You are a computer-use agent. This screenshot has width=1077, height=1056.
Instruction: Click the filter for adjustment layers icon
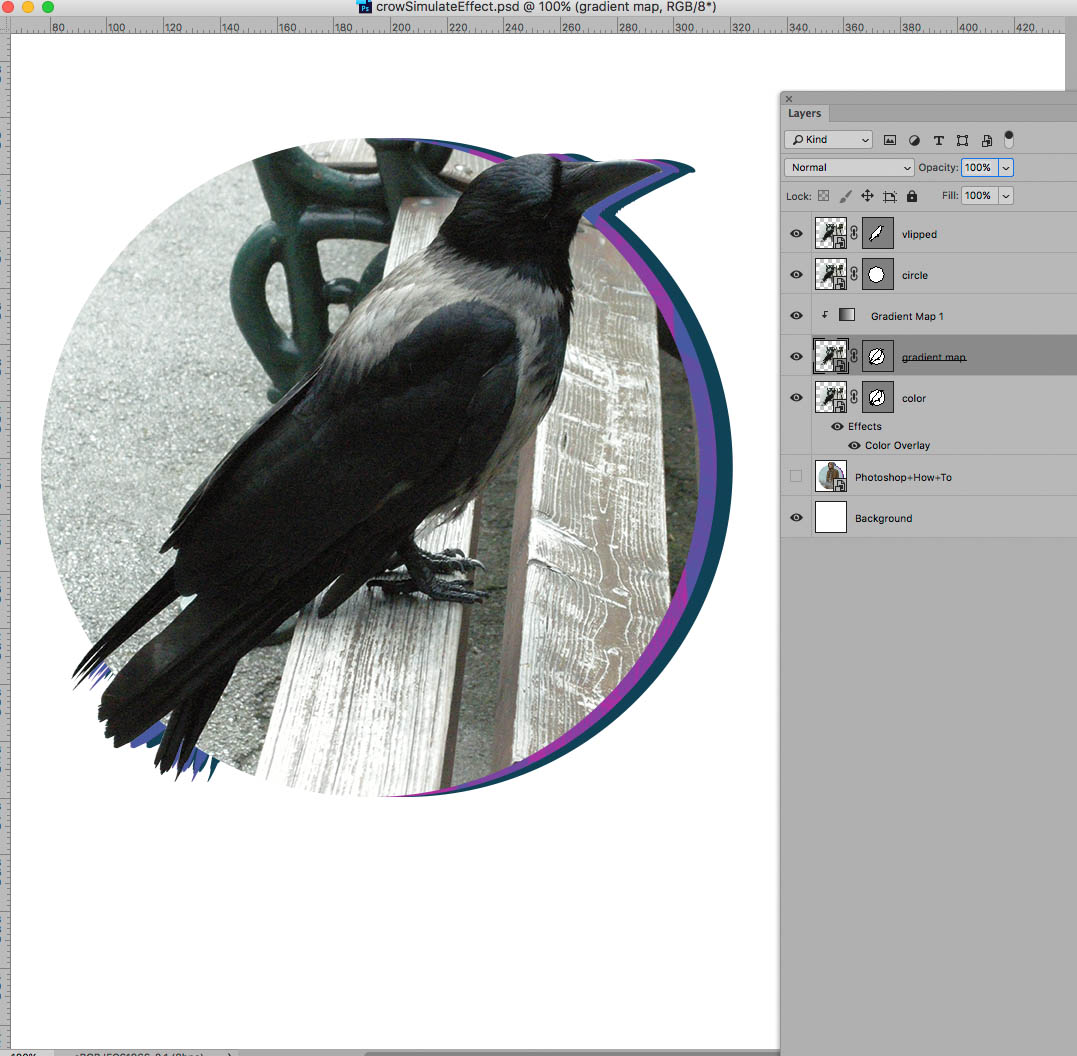914,140
